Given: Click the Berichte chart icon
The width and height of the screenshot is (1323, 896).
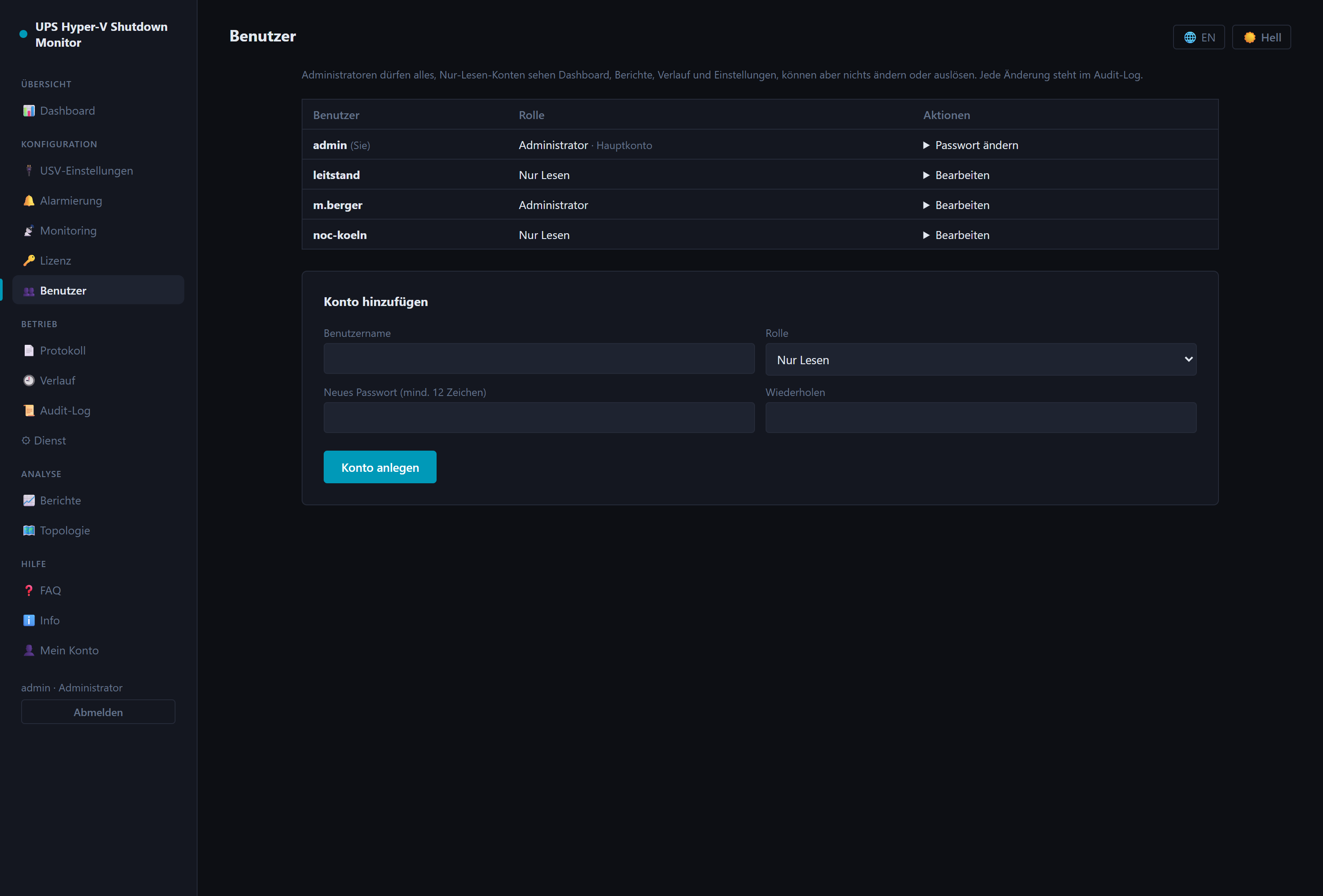Looking at the screenshot, I should point(29,500).
